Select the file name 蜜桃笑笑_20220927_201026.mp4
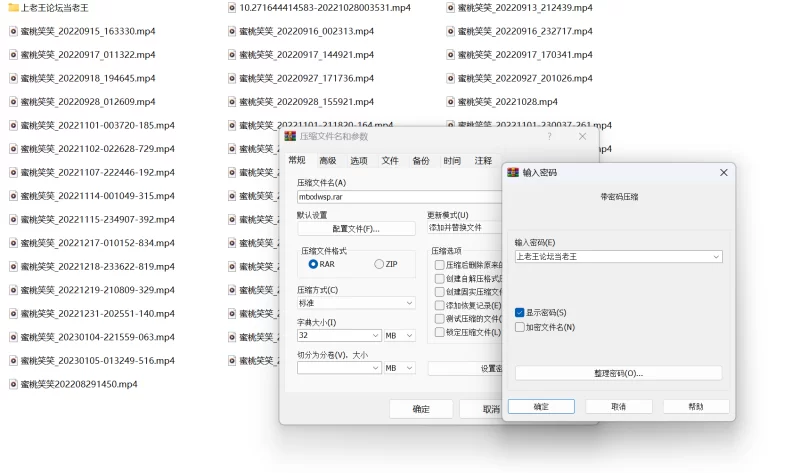800x473 pixels. 525,78
